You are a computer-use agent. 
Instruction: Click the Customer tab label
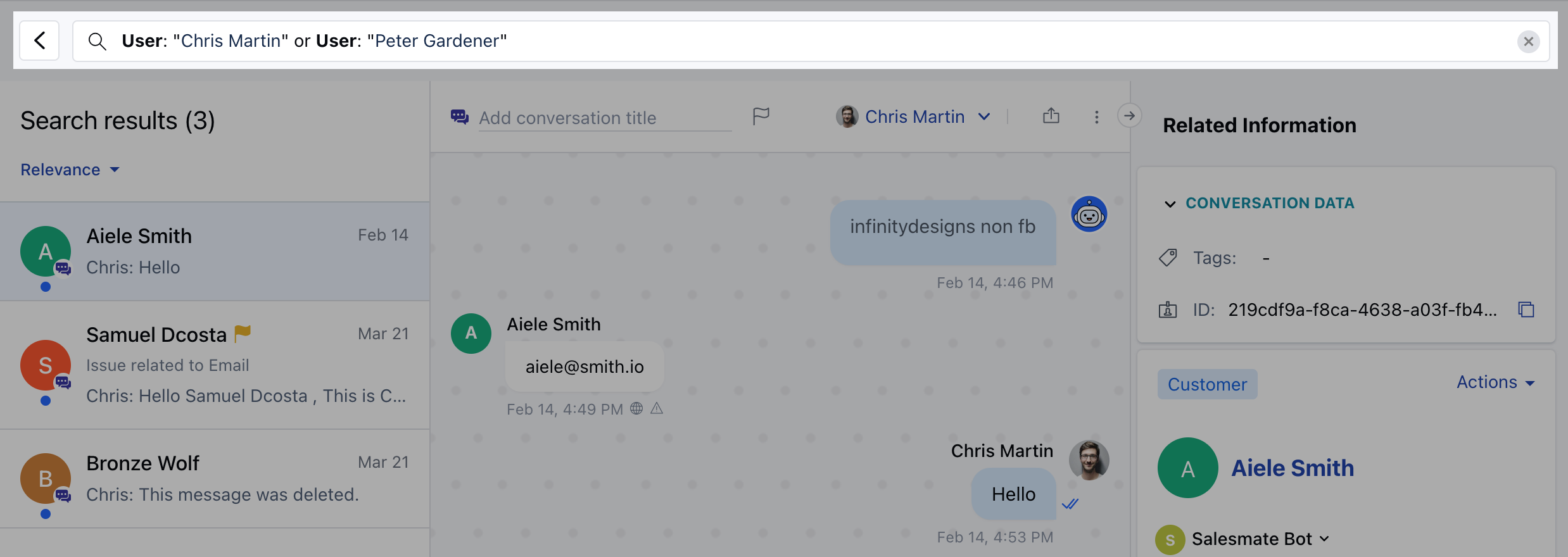click(1208, 384)
